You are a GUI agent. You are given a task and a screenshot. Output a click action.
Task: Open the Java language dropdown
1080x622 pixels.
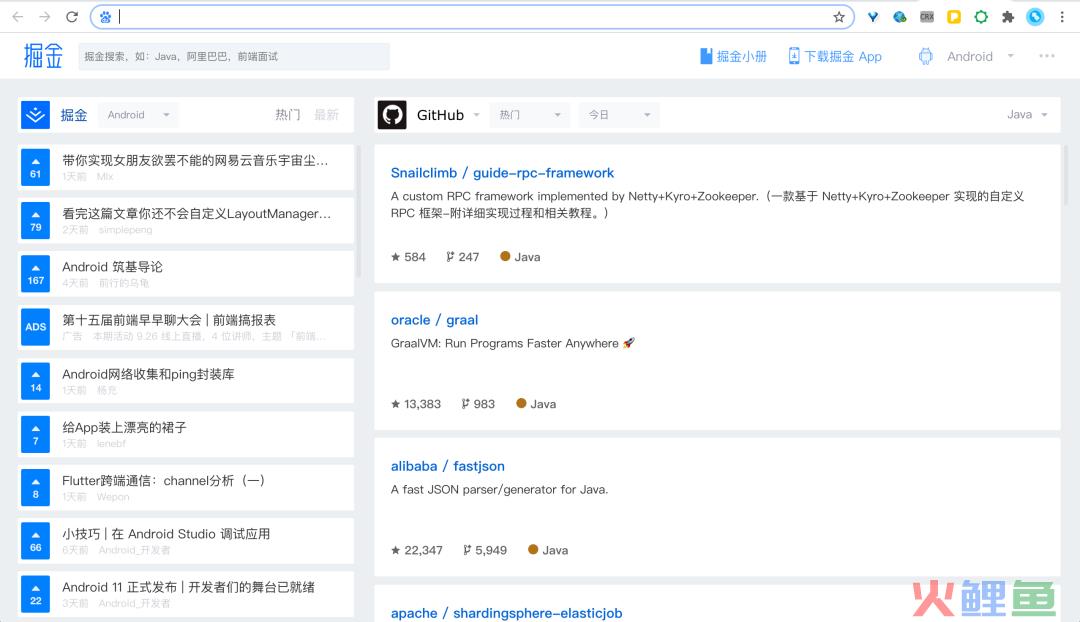pos(1027,114)
